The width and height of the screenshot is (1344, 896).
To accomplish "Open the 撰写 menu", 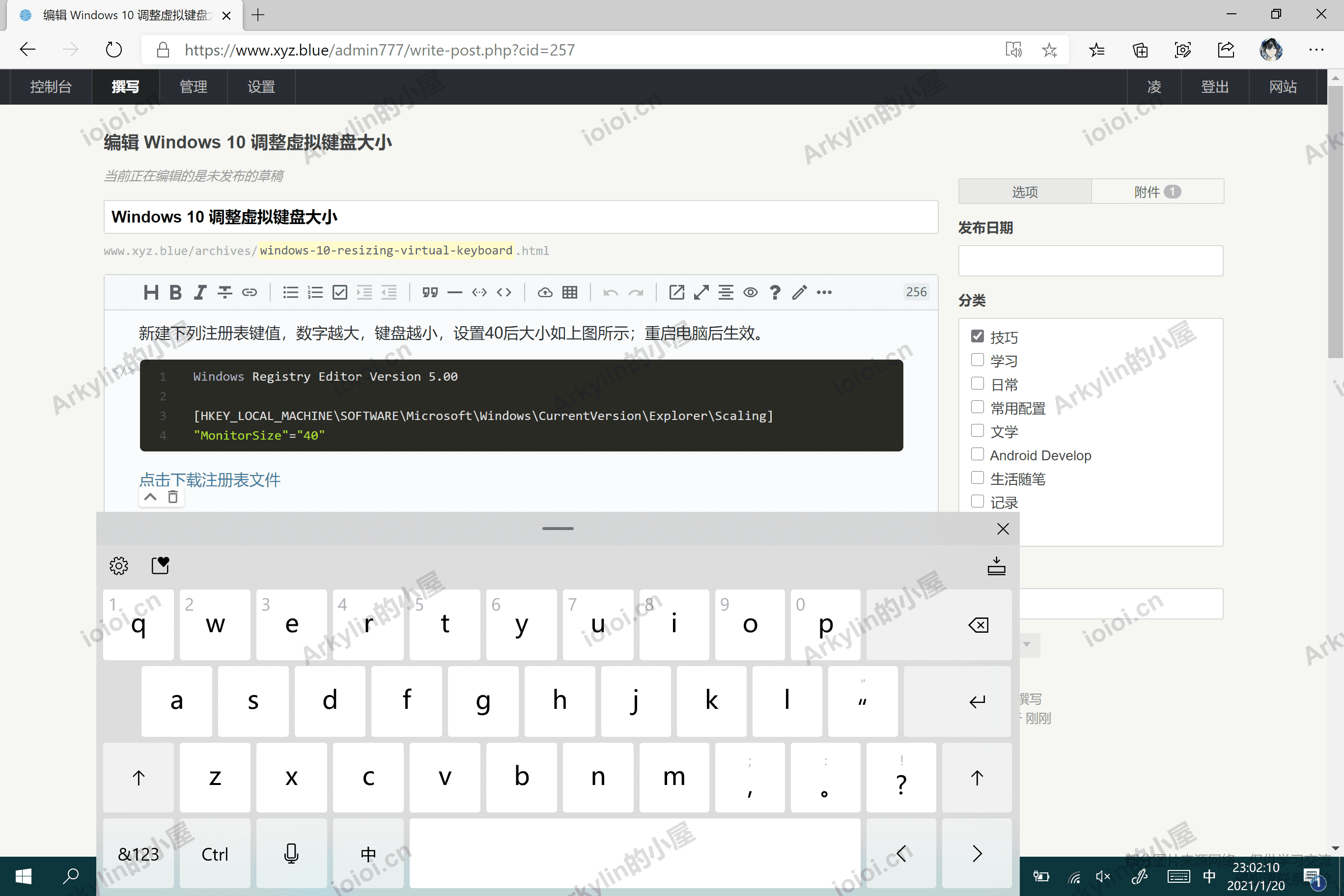I will coord(125,87).
